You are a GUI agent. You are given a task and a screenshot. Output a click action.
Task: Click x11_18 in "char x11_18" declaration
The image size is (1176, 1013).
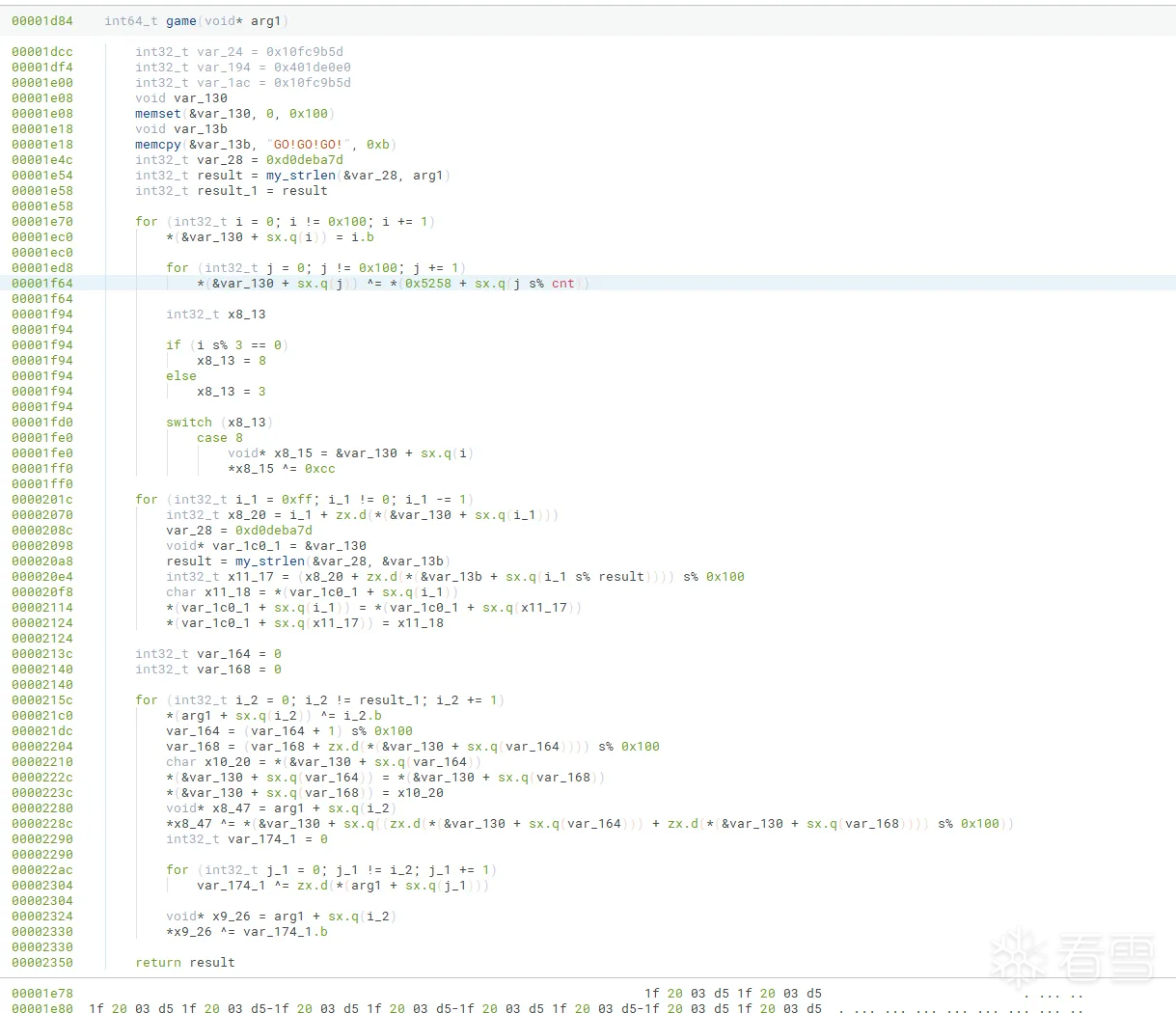pos(228,592)
